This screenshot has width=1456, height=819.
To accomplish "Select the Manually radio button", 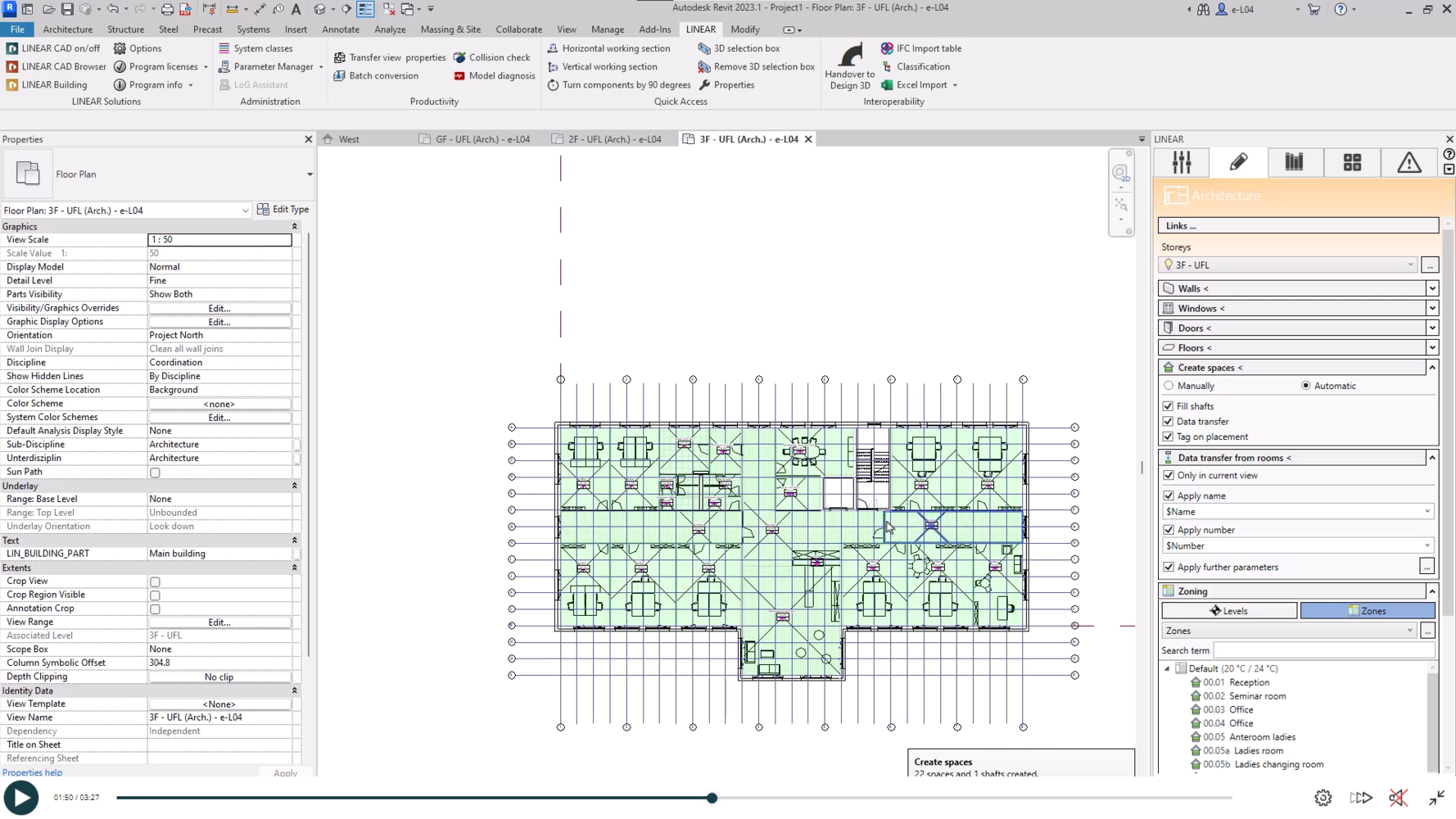I will [x=1169, y=386].
